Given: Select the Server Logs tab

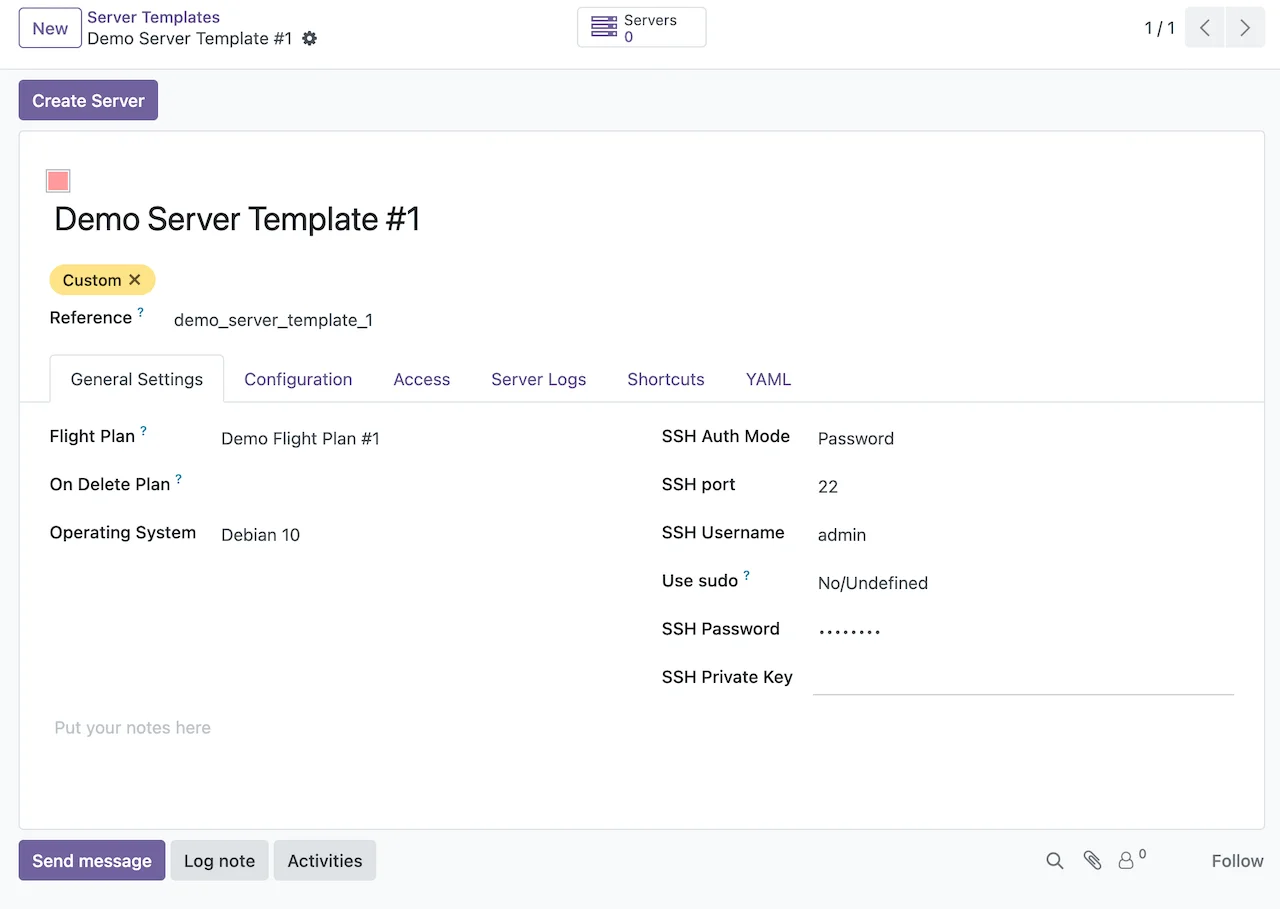Looking at the screenshot, I should pyautogui.click(x=538, y=379).
